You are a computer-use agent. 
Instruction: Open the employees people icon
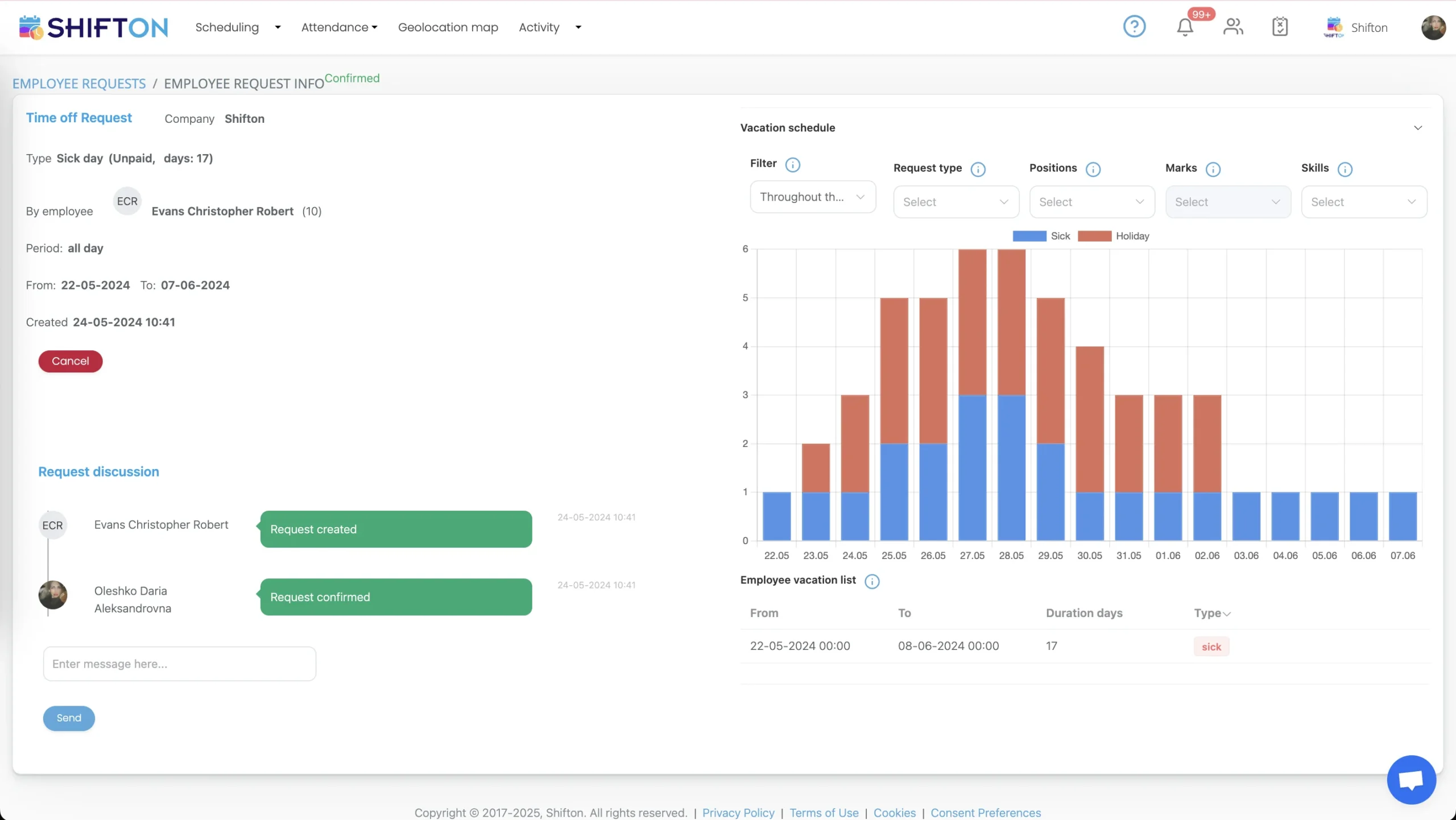coord(1233,27)
